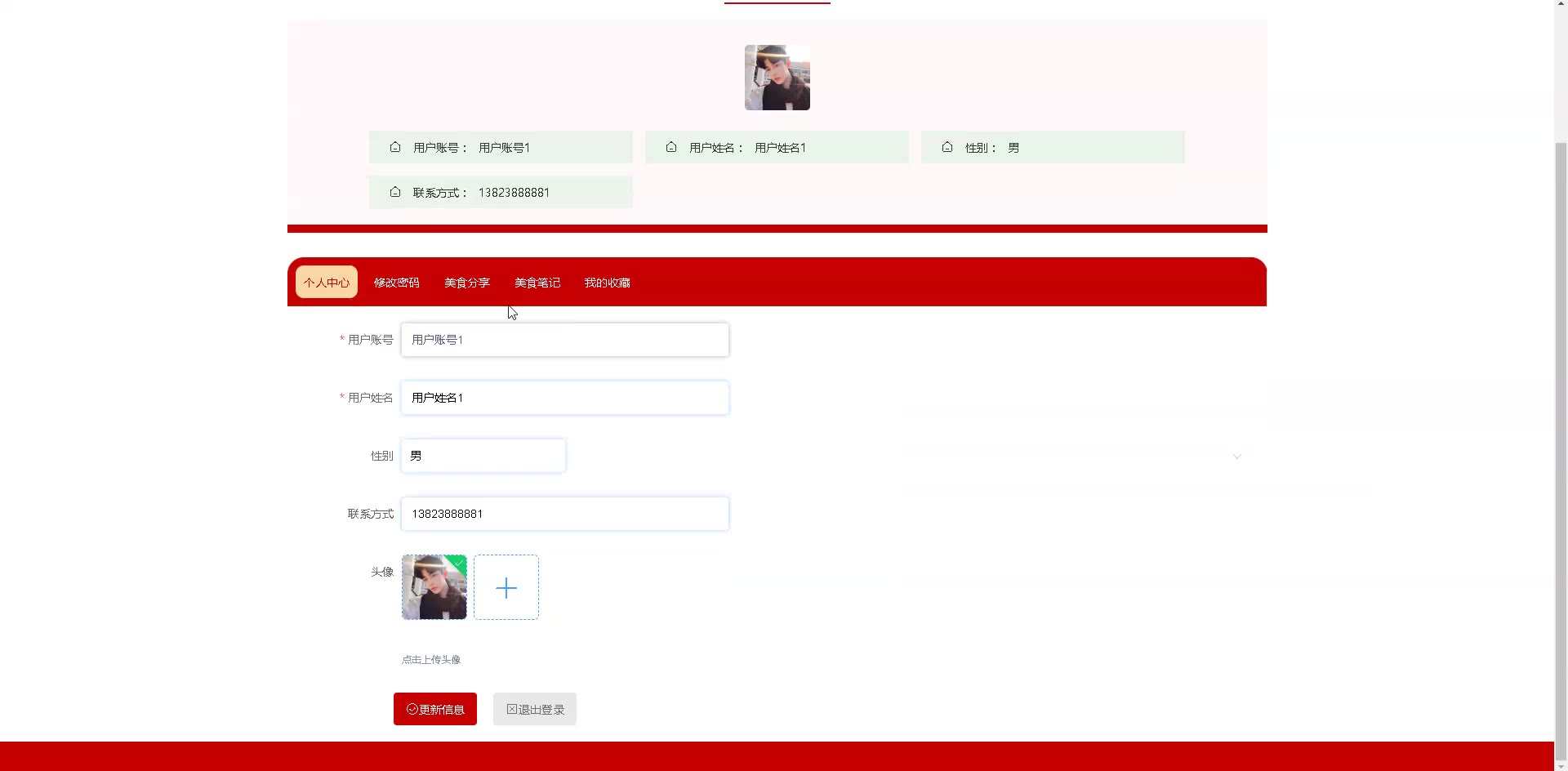1568x771 pixels.
Task: Click the home icon beside 性别 info
Action: click(x=947, y=147)
